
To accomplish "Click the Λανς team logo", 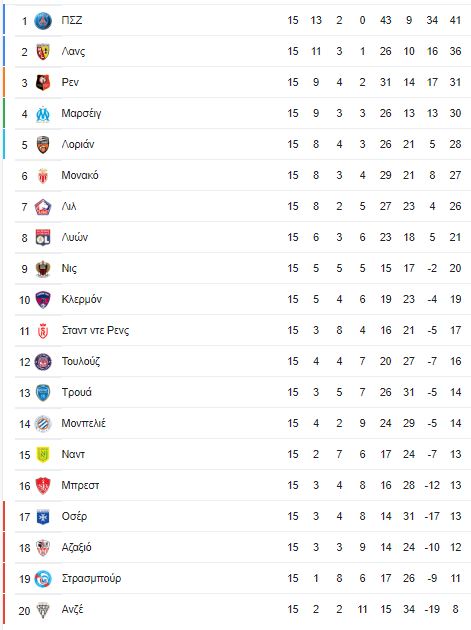I will (43, 51).
